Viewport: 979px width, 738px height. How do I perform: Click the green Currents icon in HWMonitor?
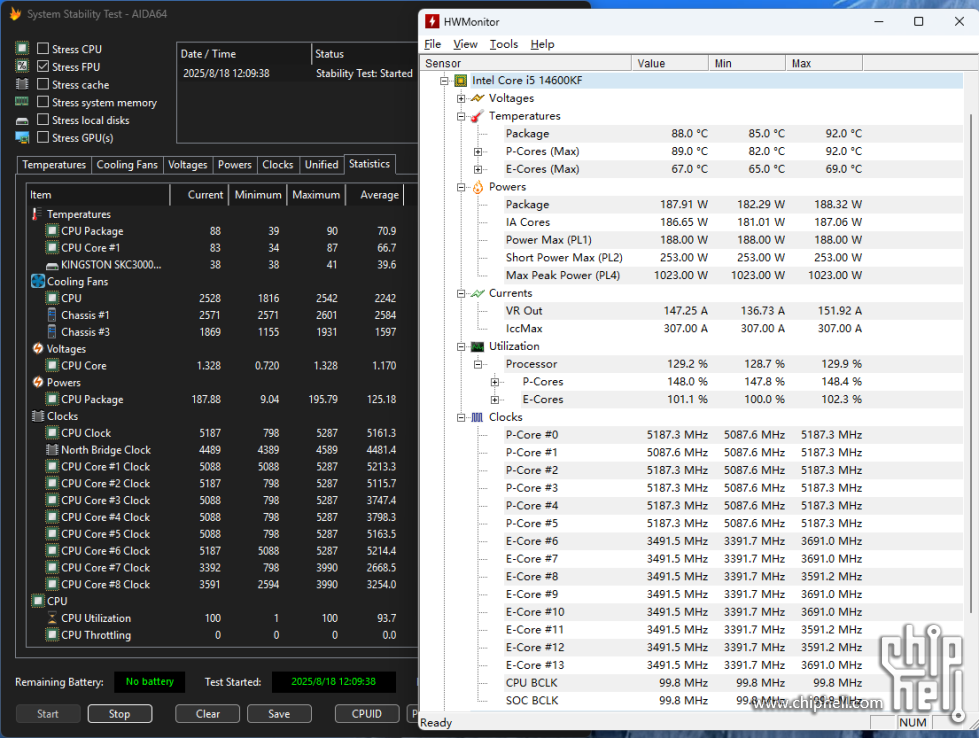[478, 293]
